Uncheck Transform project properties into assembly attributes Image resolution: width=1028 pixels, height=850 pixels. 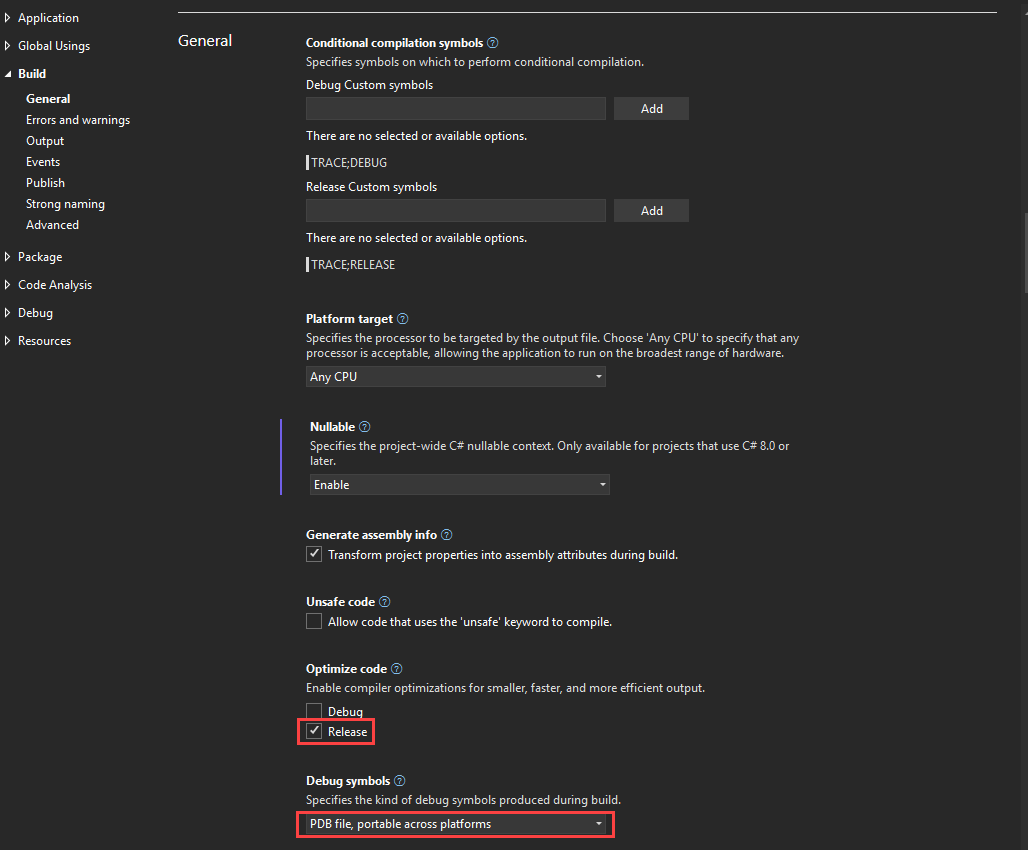tap(314, 553)
